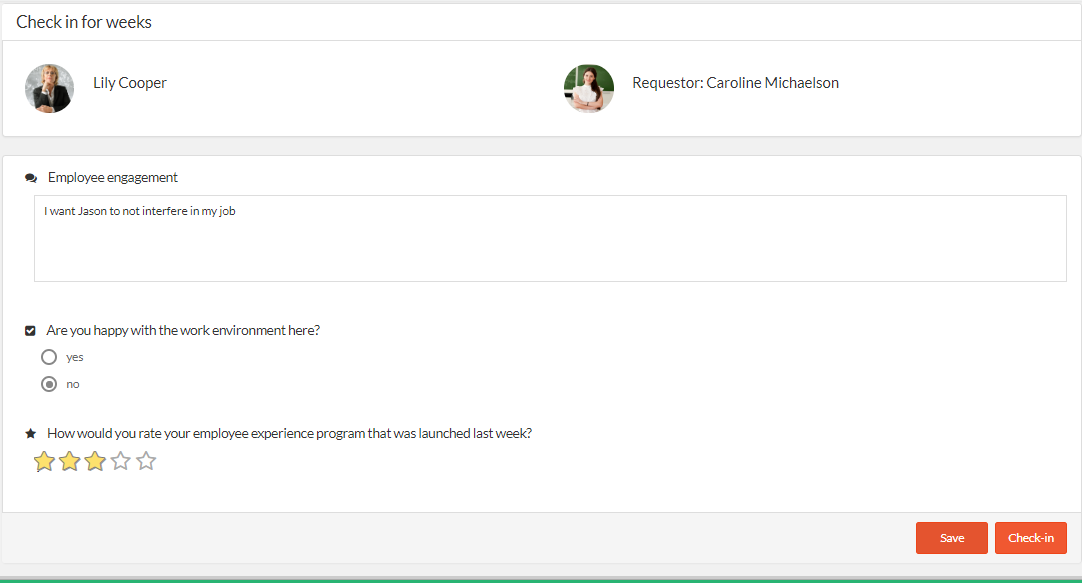Choose the fourth star rating

pyautogui.click(x=121, y=461)
